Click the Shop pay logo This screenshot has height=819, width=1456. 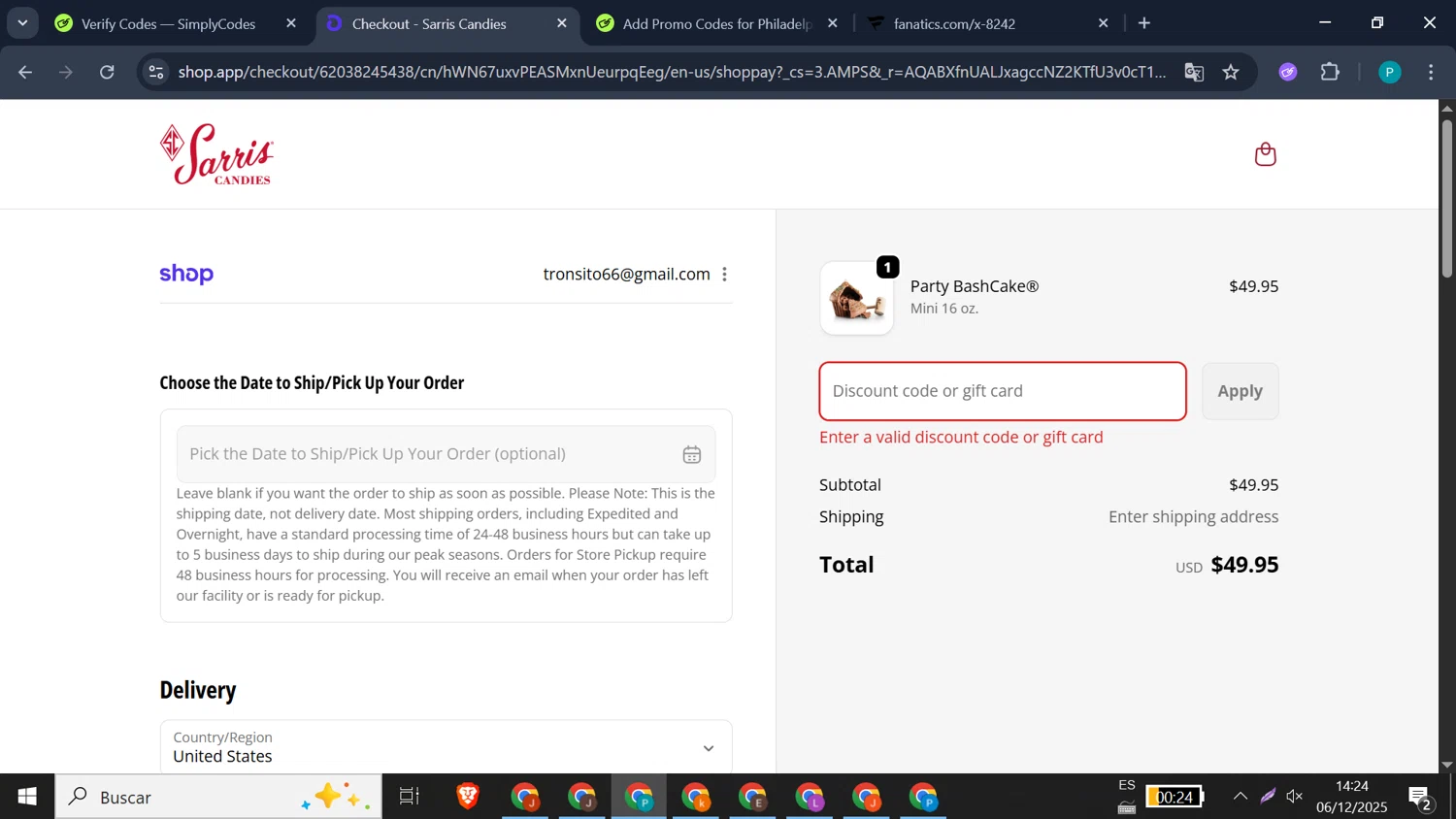point(186,275)
